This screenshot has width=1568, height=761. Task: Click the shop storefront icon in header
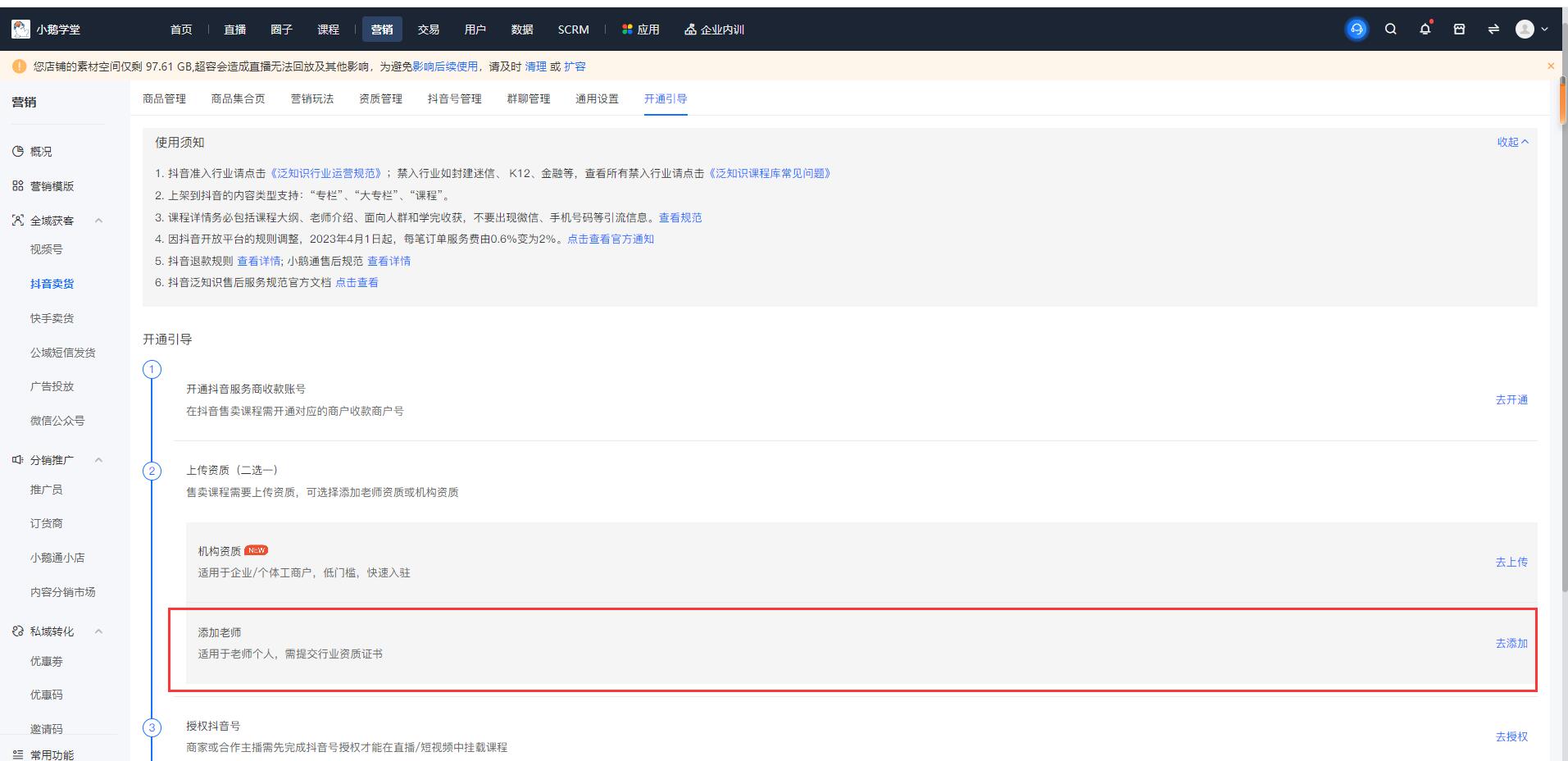click(1459, 30)
